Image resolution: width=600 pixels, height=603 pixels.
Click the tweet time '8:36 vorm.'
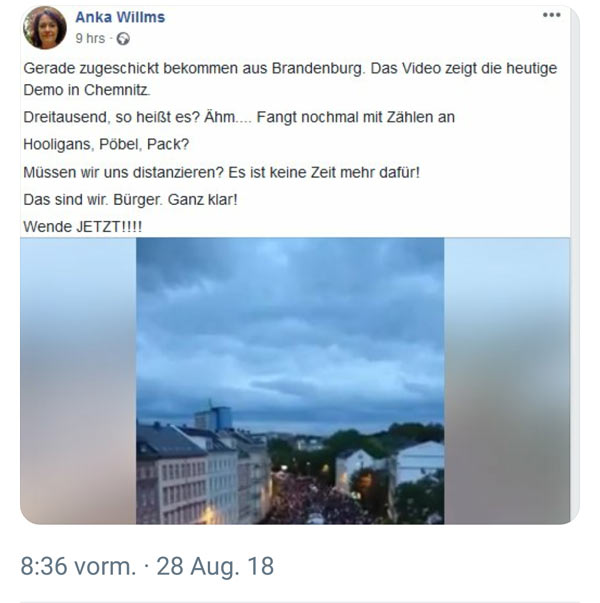click(78, 566)
